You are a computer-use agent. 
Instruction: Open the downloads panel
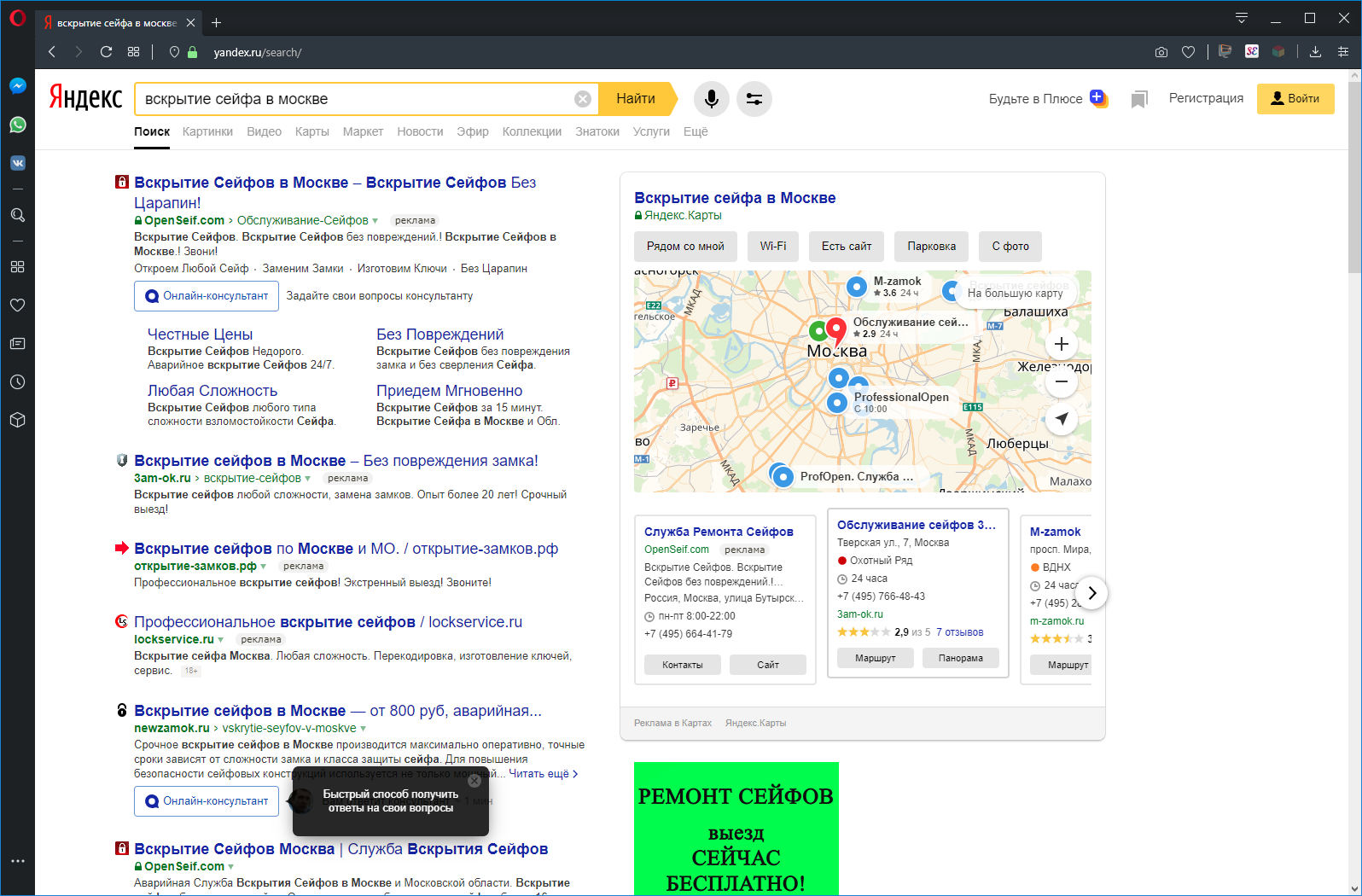(x=1315, y=52)
